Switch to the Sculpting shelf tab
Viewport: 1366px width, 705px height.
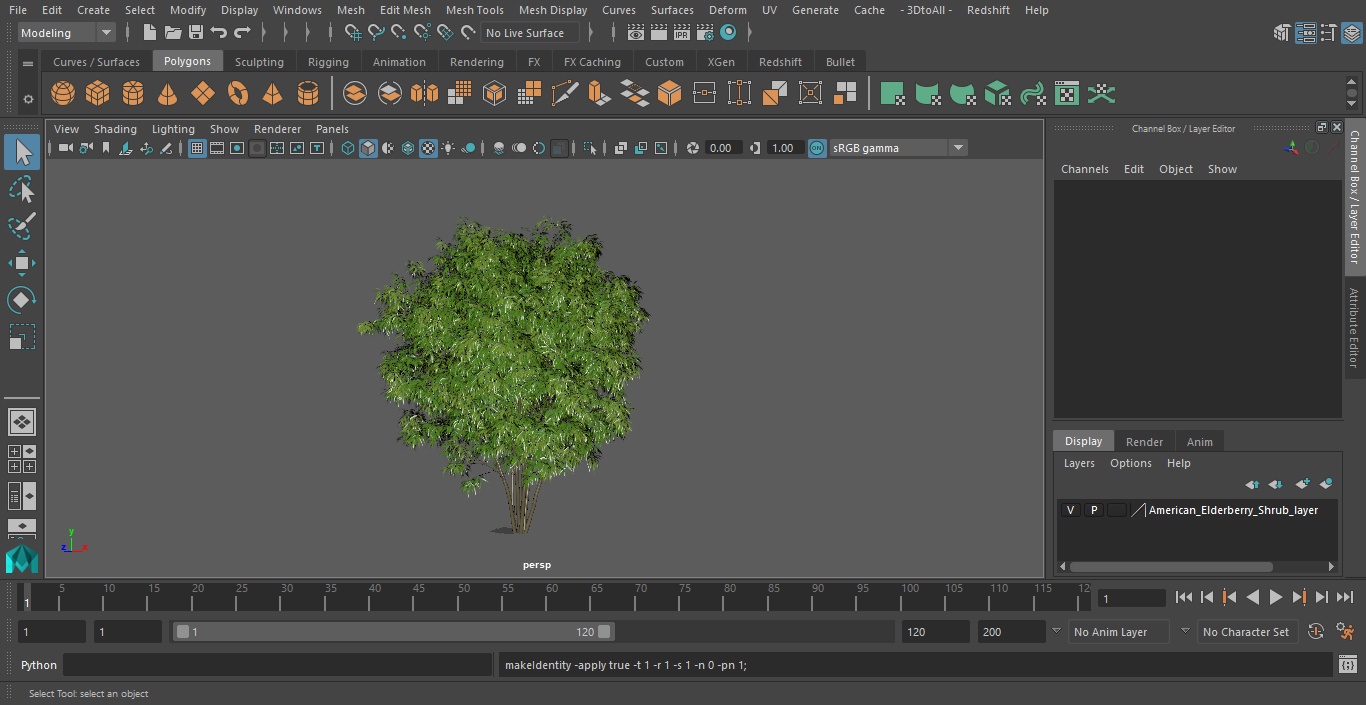[x=259, y=62]
